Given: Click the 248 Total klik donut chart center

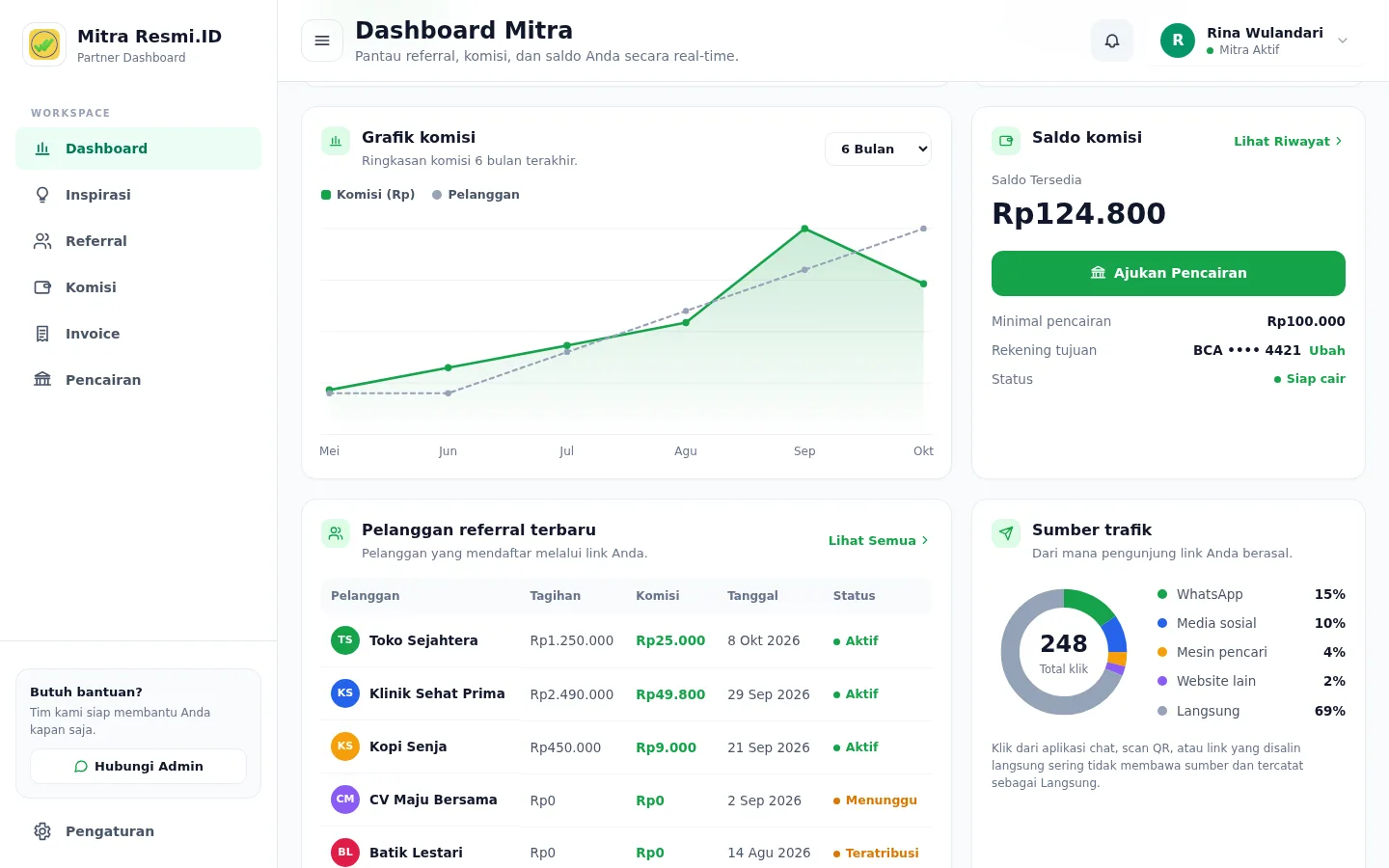Looking at the screenshot, I should click(x=1064, y=652).
